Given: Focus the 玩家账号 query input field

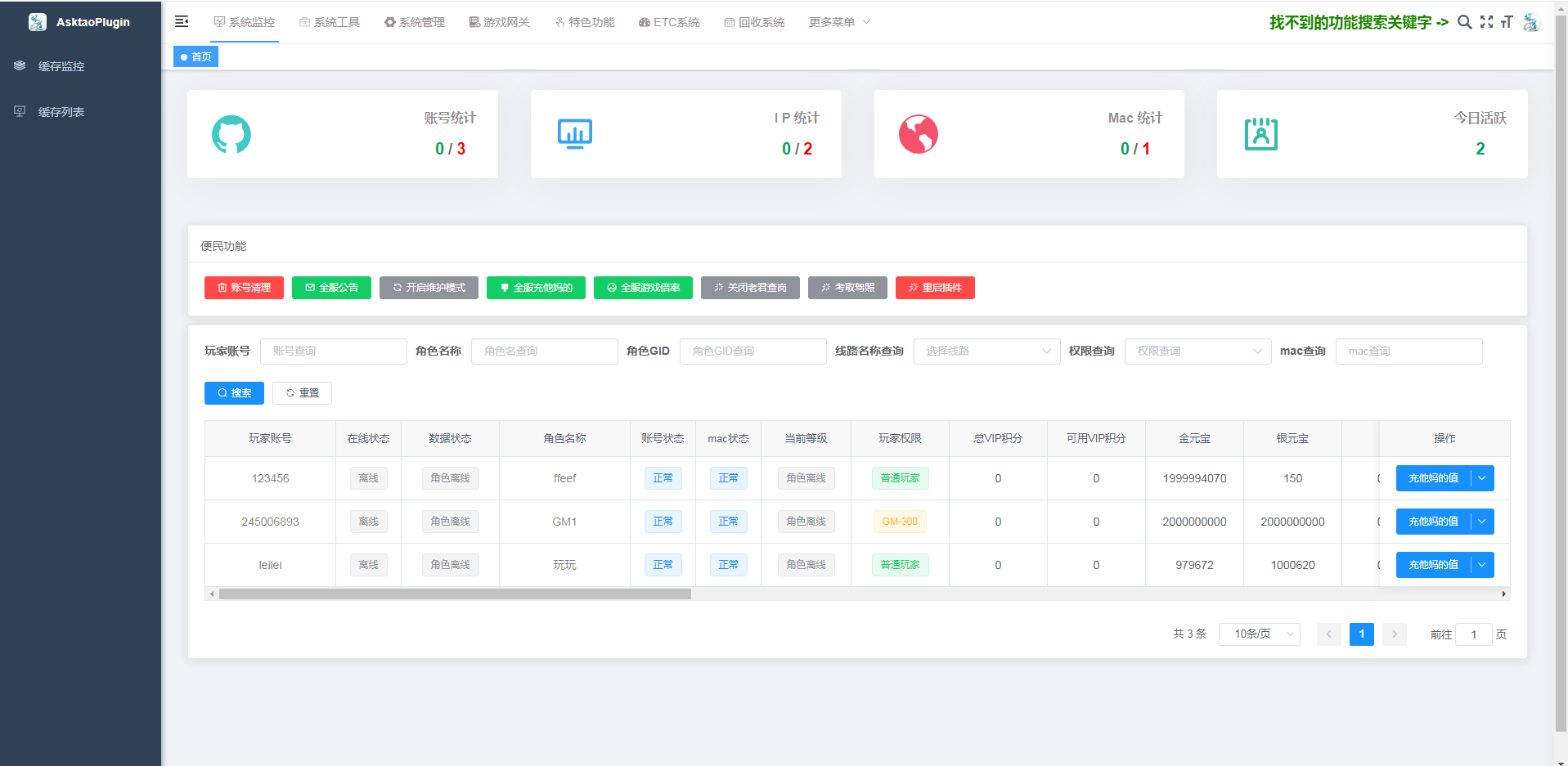Looking at the screenshot, I should pyautogui.click(x=333, y=352).
